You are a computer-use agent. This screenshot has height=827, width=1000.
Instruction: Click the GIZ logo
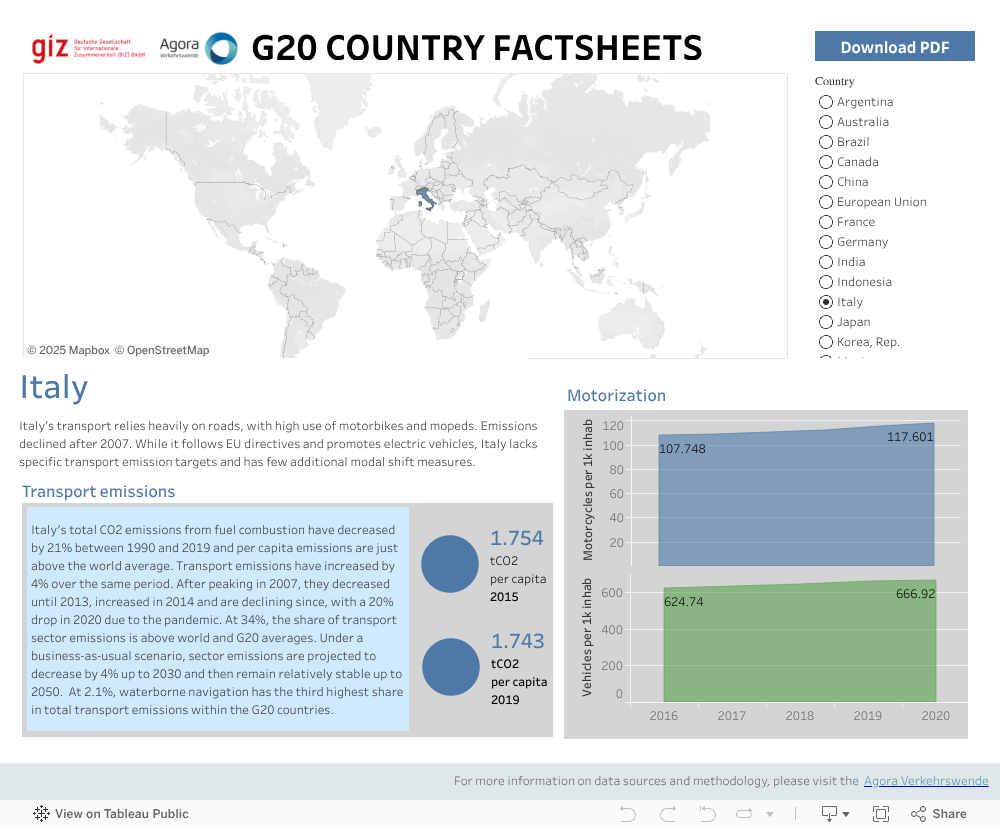(x=88, y=48)
